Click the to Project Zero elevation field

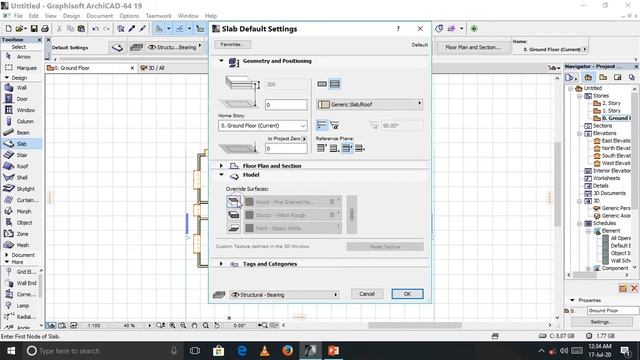286,149
